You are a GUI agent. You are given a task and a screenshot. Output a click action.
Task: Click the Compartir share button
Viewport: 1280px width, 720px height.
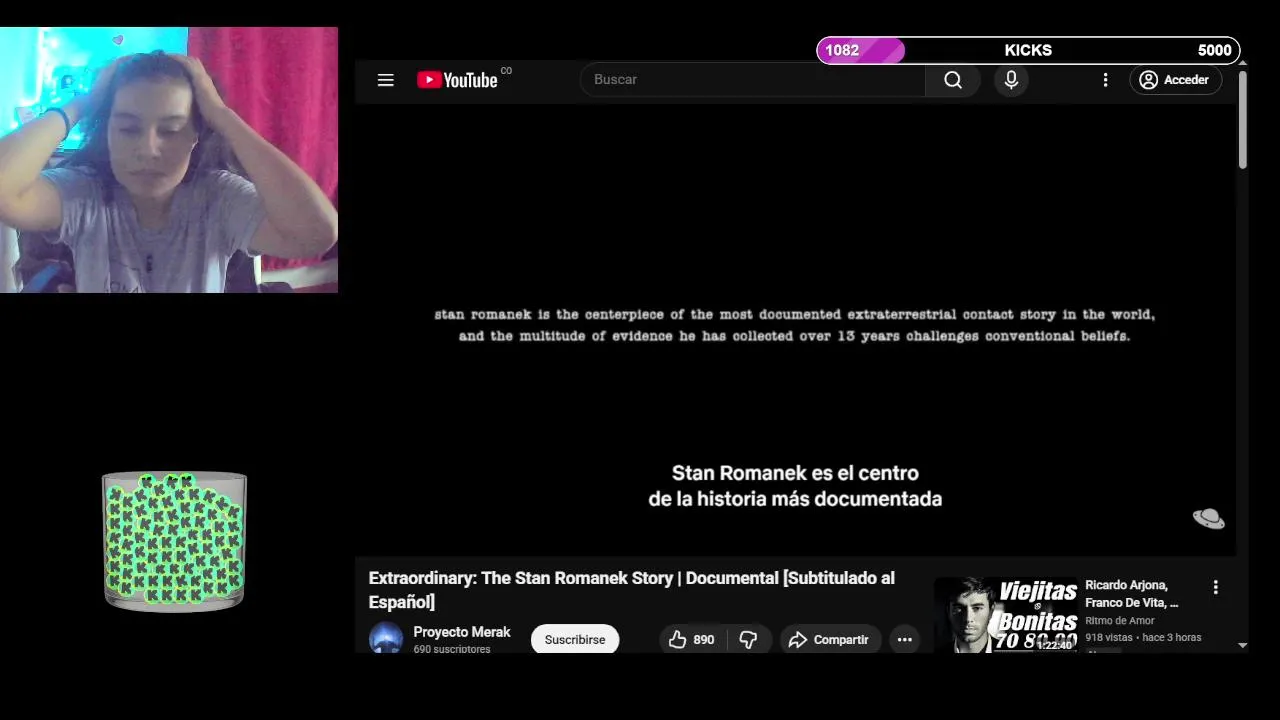[x=829, y=639]
